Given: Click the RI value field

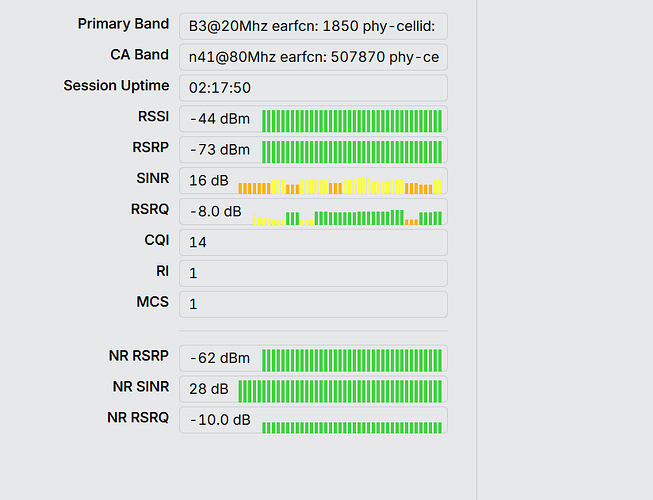Looking at the screenshot, I should pos(313,273).
